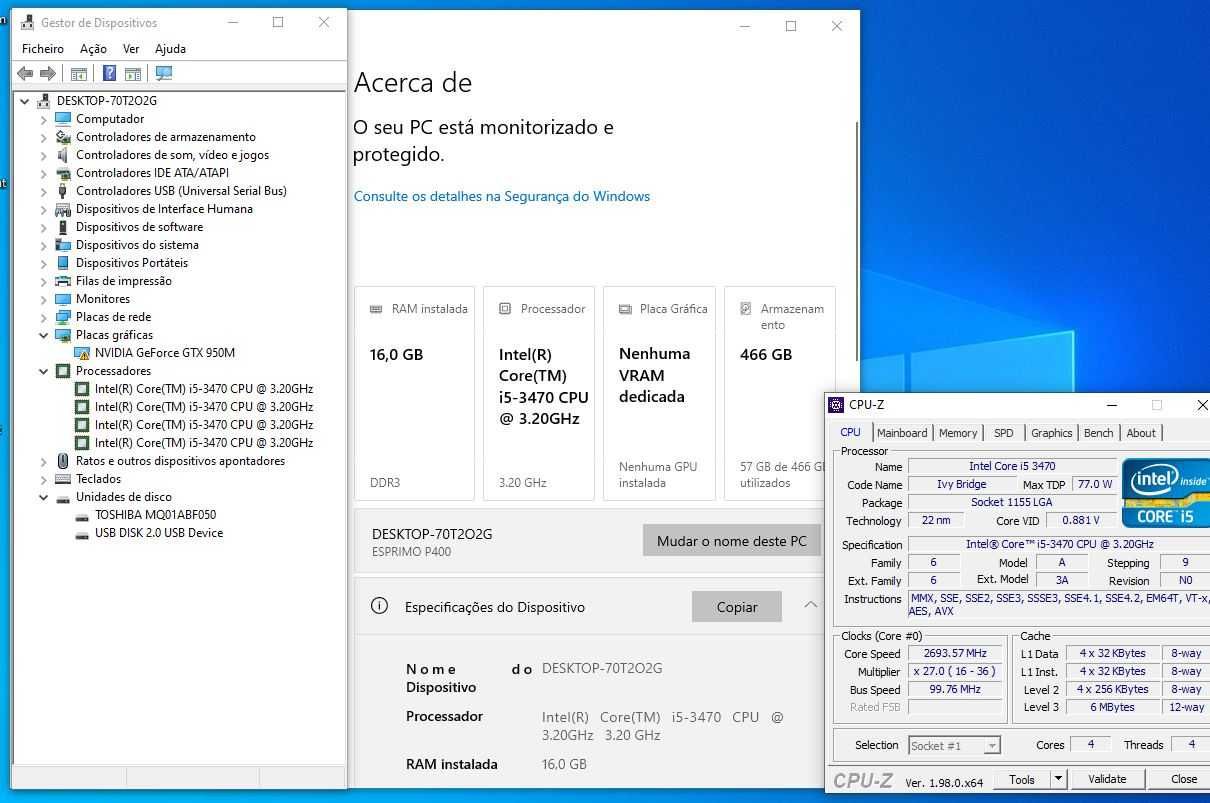Click the Copiar button

[x=737, y=607]
